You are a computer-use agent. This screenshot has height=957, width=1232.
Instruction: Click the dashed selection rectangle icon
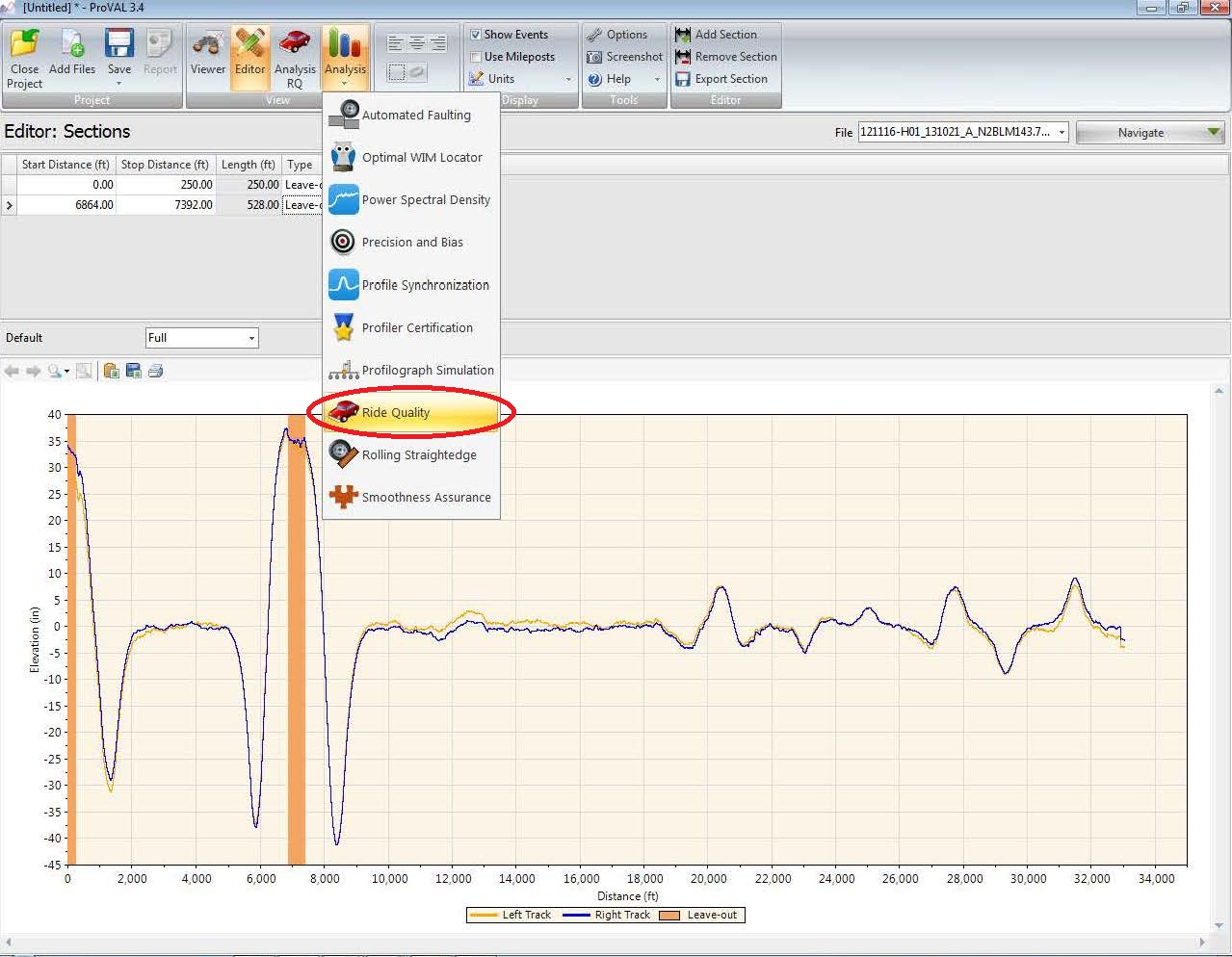click(x=396, y=72)
